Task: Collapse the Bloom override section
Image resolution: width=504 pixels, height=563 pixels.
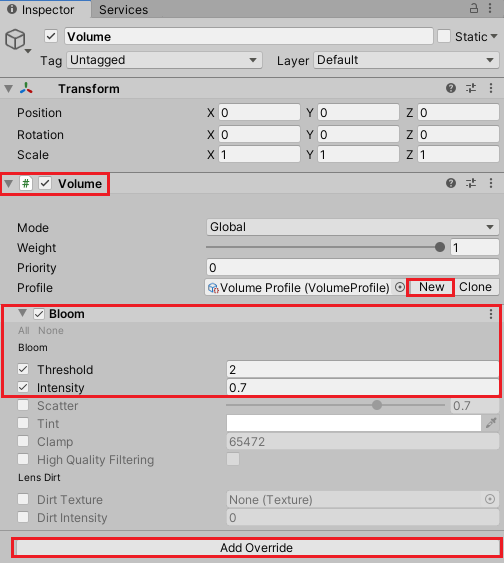Action: (23, 313)
